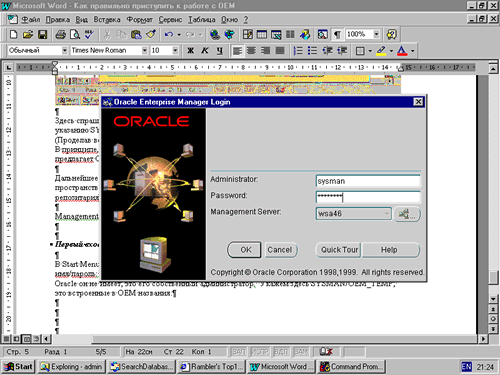Expand the Management Server wsa46 dropdown

[x=387, y=213]
